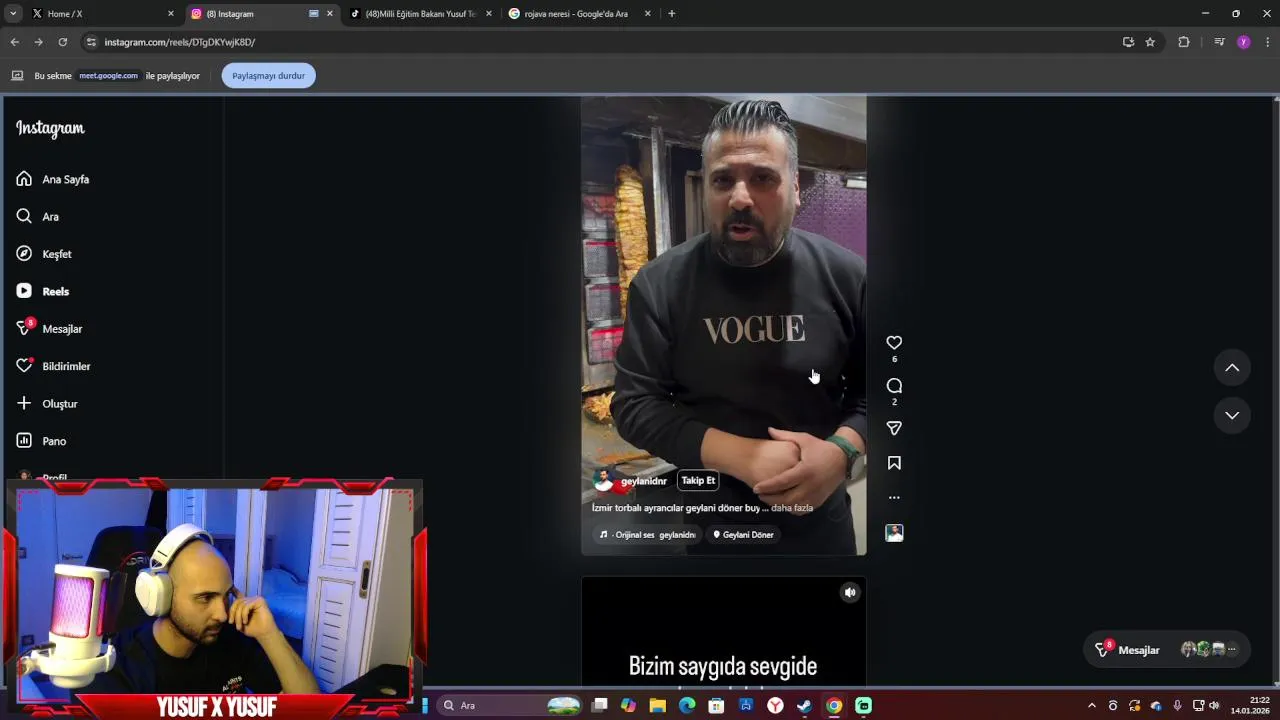Toggle sound on the next reel
Screen dimensions: 1280x720
tap(850, 592)
